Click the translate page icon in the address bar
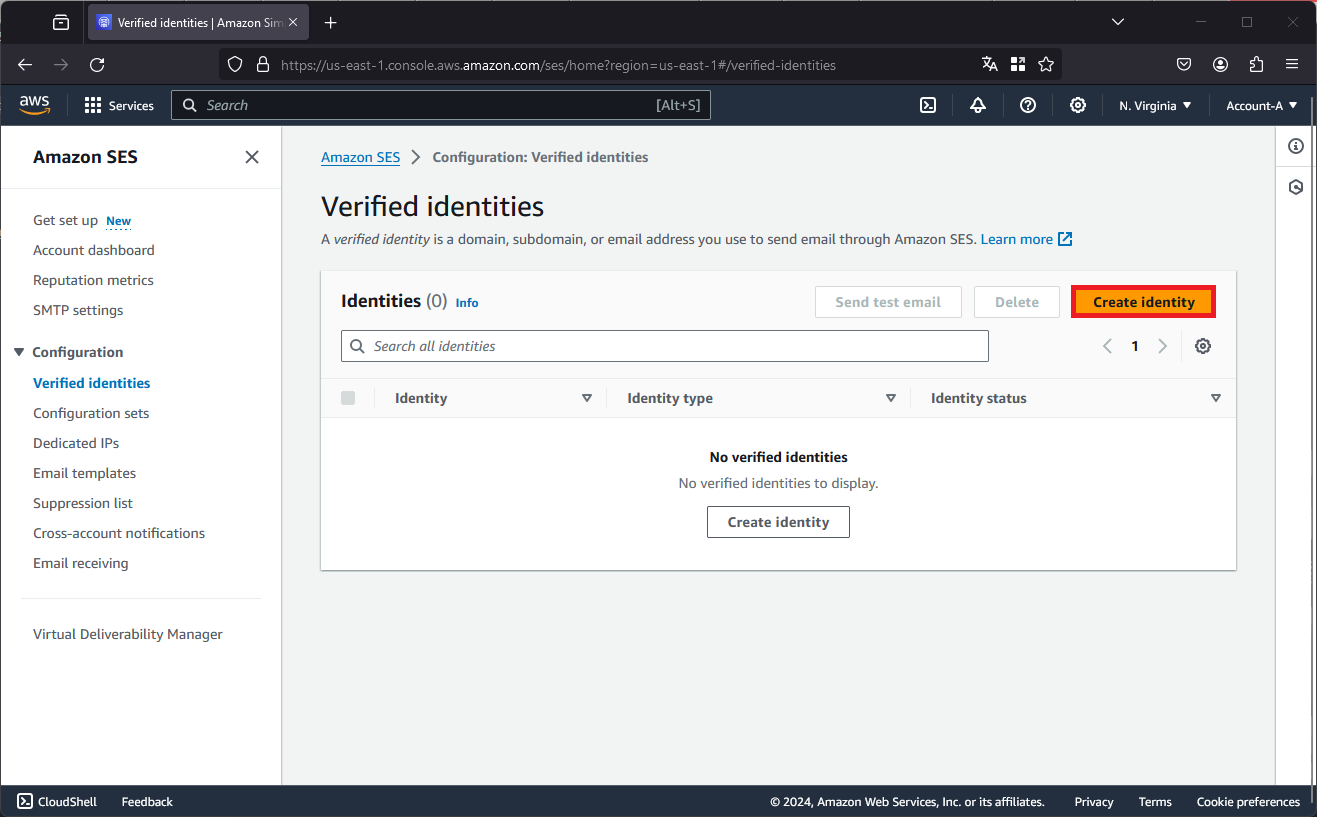1317x817 pixels. pyautogui.click(x=990, y=64)
